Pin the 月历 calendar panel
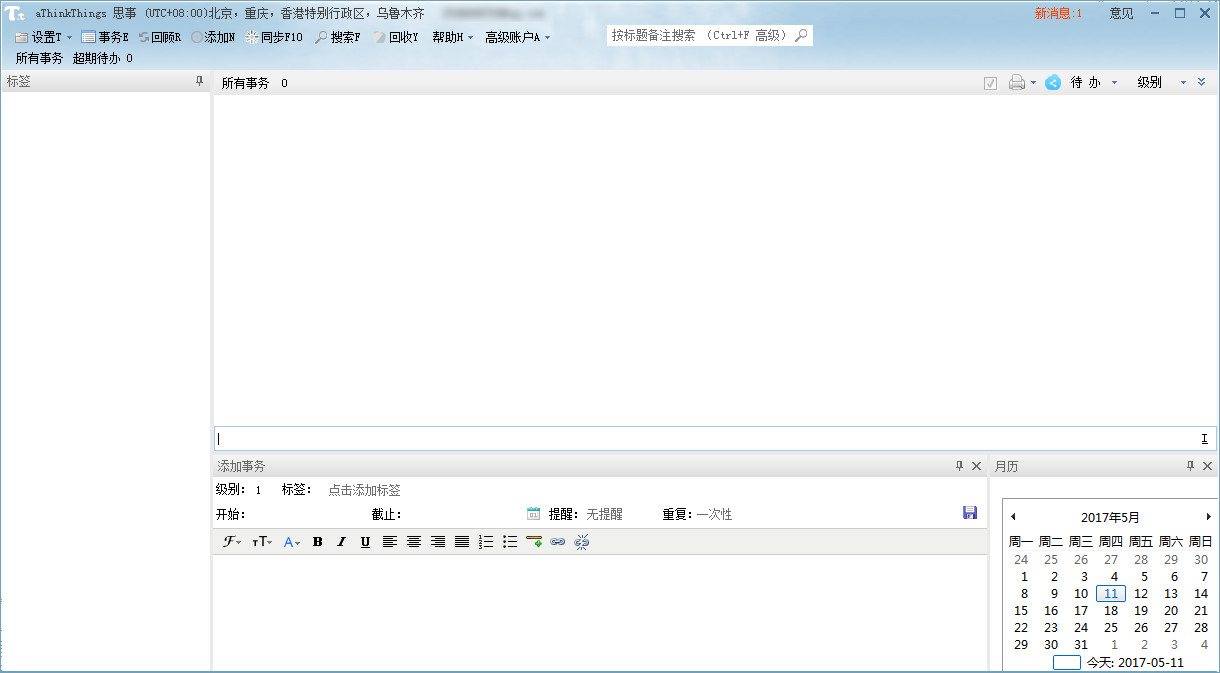This screenshot has height=673, width=1220. click(1190, 466)
